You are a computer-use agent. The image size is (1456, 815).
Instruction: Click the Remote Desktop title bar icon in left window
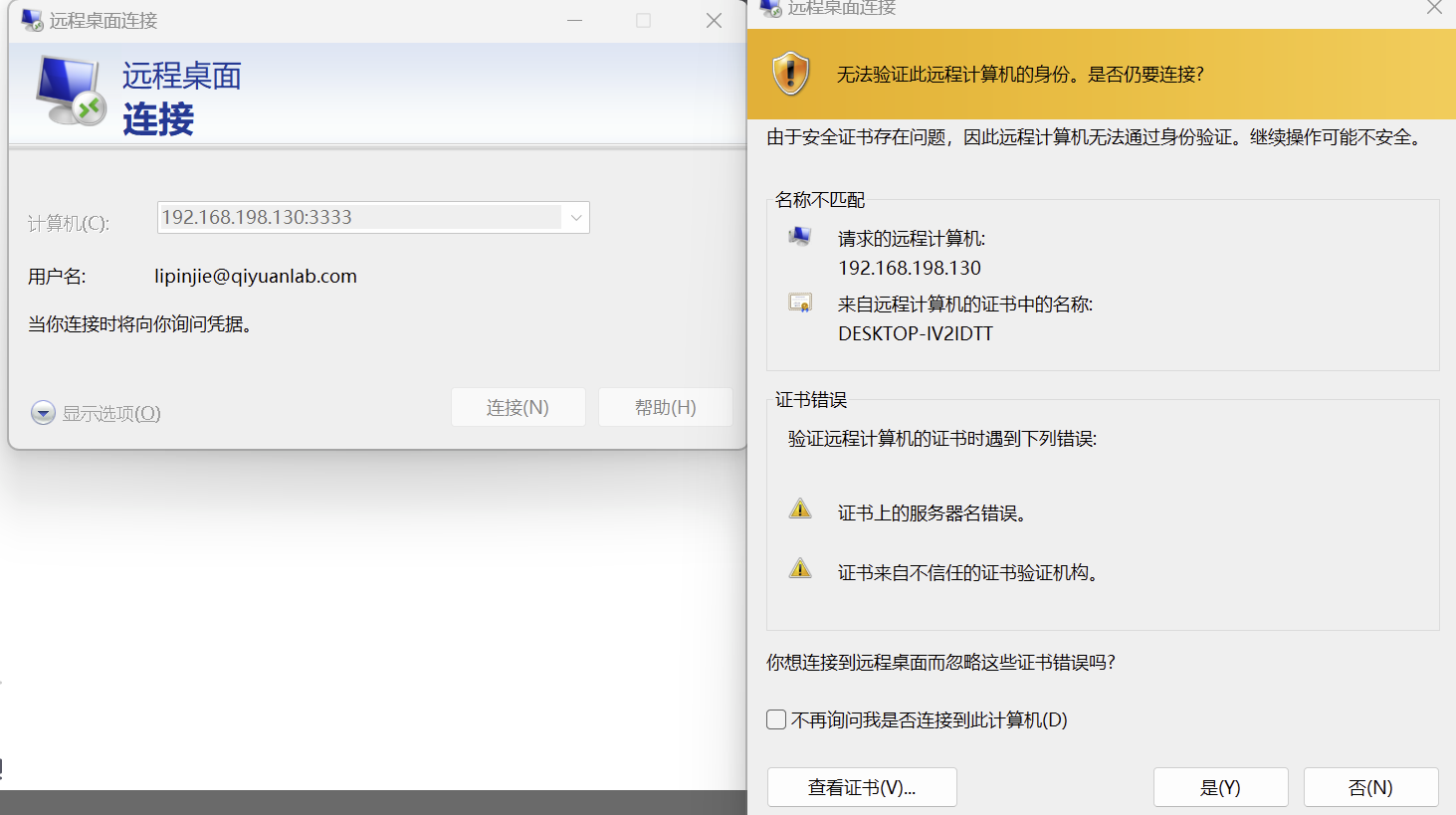point(32,20)
